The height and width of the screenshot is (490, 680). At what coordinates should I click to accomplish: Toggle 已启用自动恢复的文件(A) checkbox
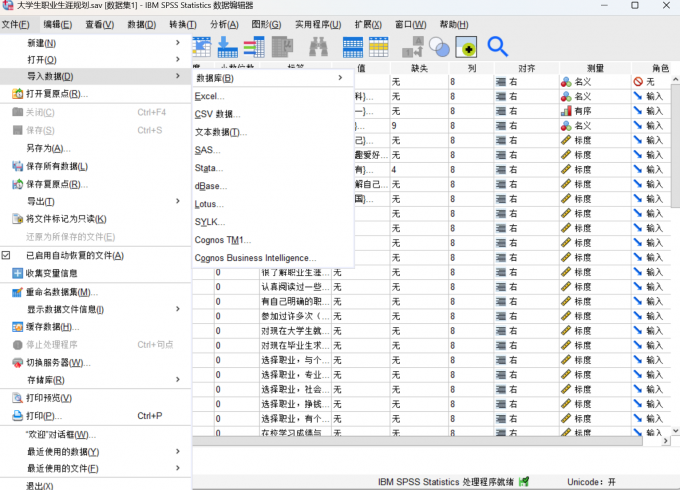click(6, 255)
